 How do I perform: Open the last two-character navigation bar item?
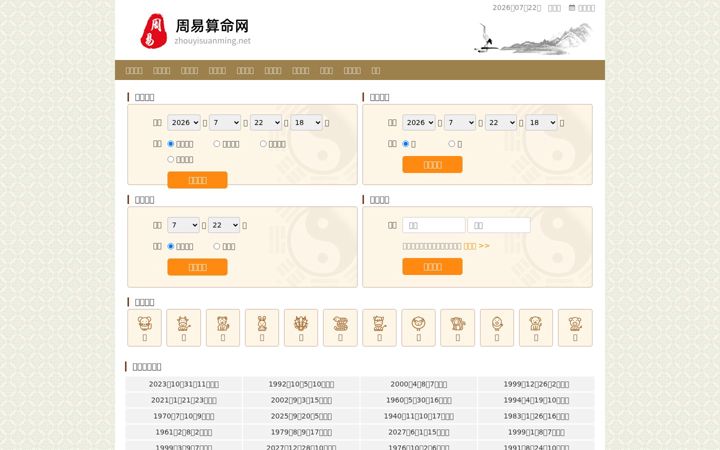point(376,70)
